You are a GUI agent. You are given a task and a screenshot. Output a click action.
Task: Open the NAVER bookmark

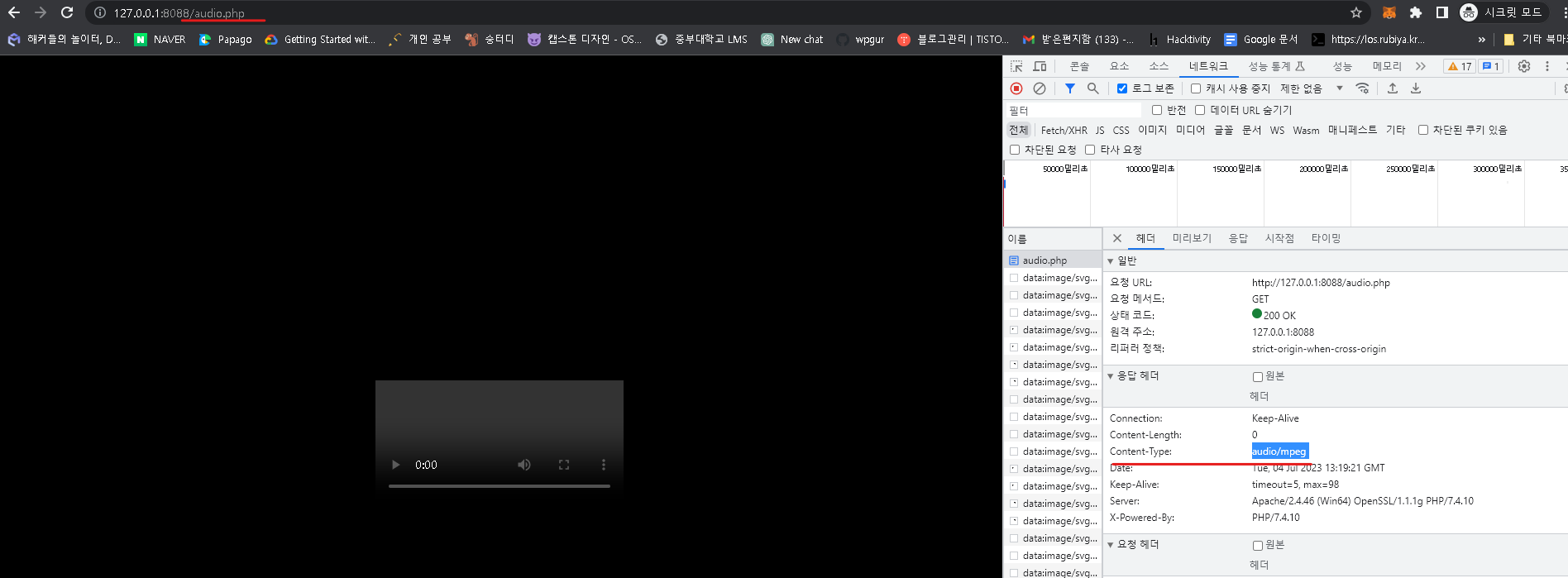(160, 39)
